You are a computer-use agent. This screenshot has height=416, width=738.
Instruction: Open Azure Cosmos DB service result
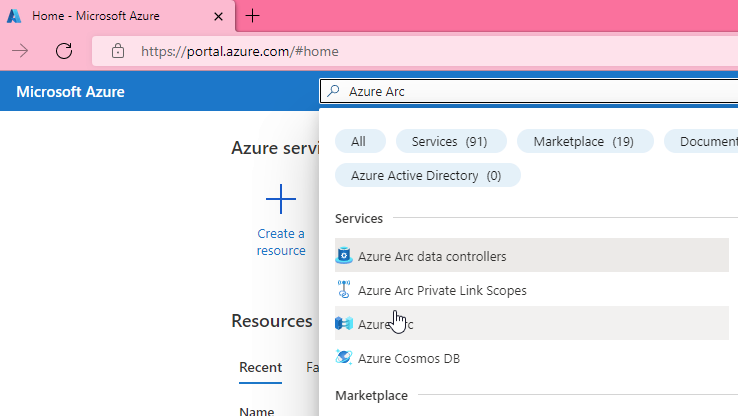[x=532, y=358]
